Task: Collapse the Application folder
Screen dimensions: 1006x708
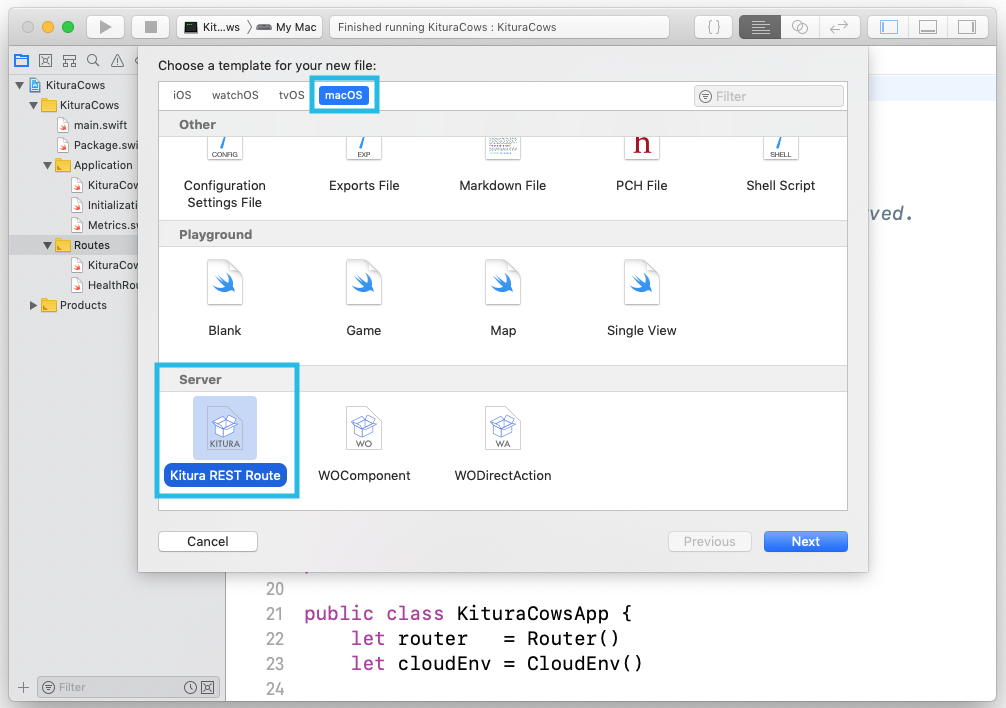Action: (x=47, y=165)
